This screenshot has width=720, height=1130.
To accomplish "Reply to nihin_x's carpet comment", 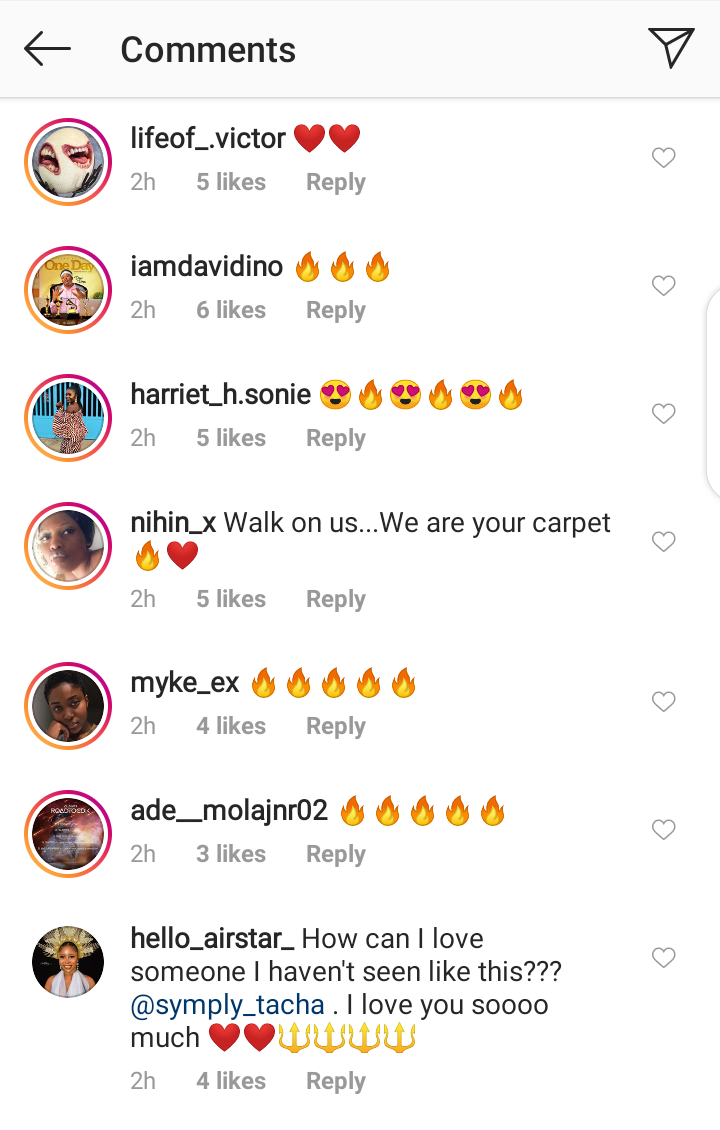I will tap(336, 599).
